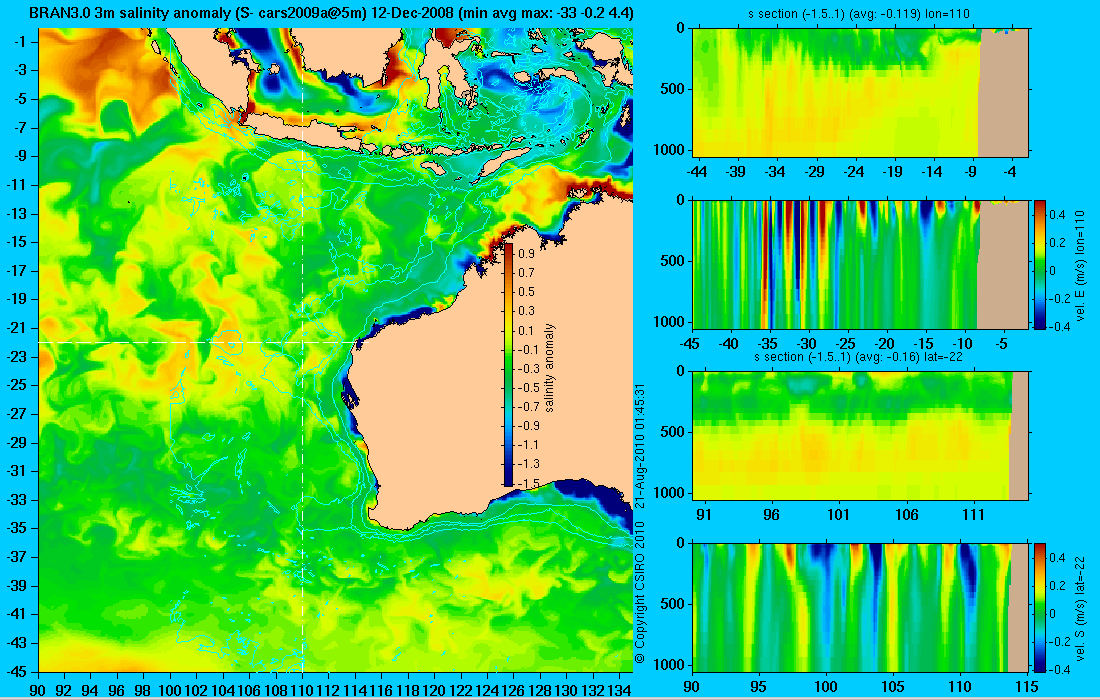1100x700 pixels.
Task: Click the -0.4 tick on vel. S colorbar
Action: [1059, 668]
